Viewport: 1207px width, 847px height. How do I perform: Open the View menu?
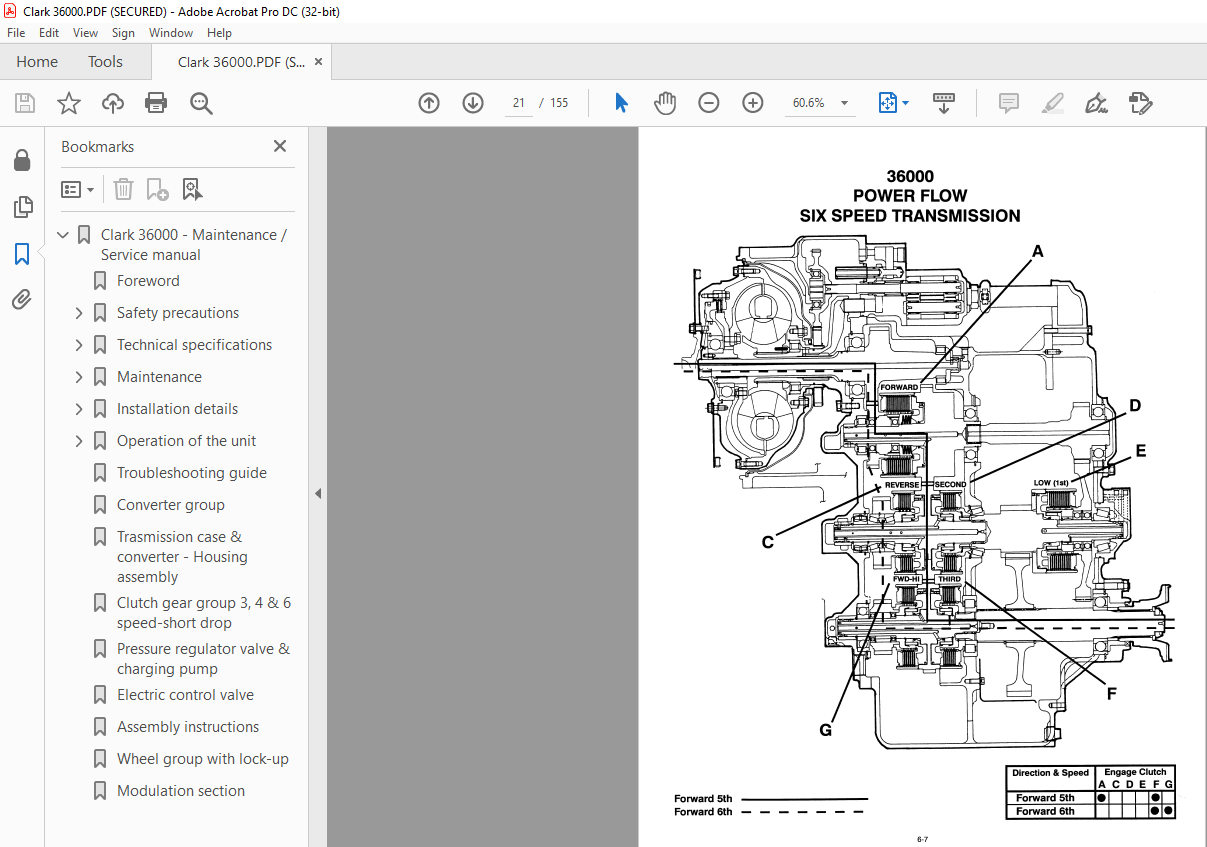pos(85,33)
